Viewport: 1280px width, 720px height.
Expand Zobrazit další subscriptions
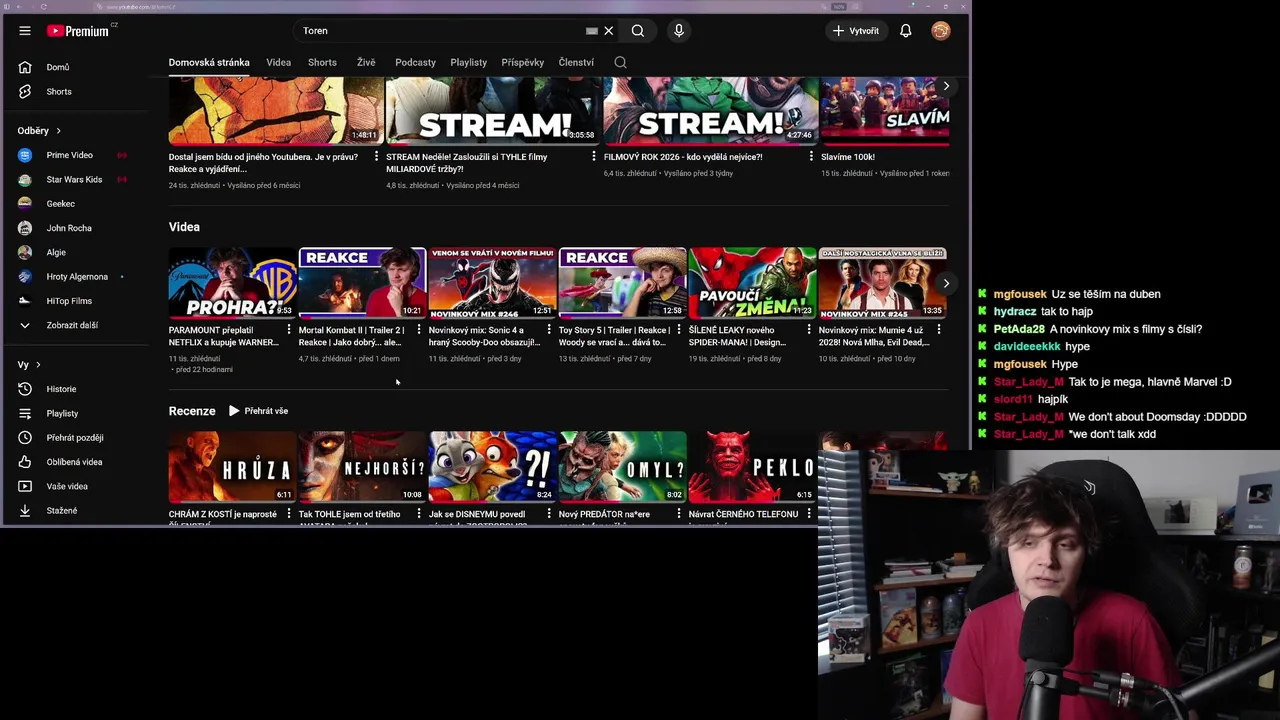pos(70,325)
